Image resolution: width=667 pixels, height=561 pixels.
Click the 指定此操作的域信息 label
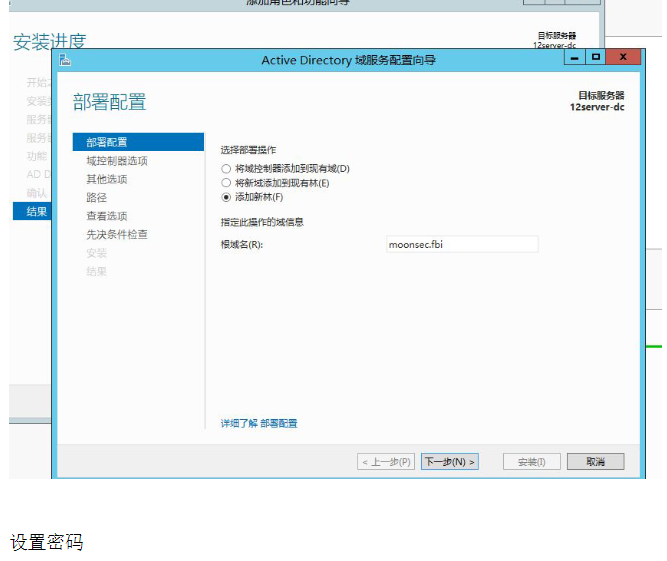tap(262, 222)
